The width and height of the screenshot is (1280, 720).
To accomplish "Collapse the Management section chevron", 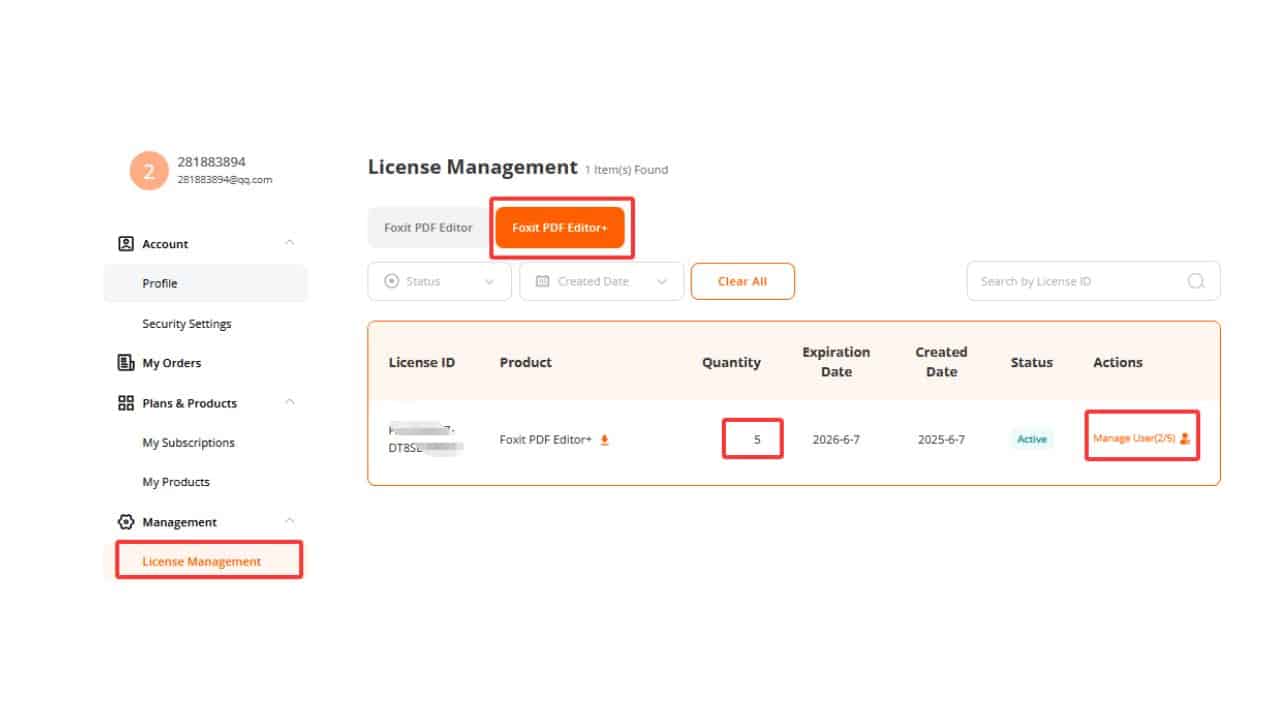I will tap(290, 521).
